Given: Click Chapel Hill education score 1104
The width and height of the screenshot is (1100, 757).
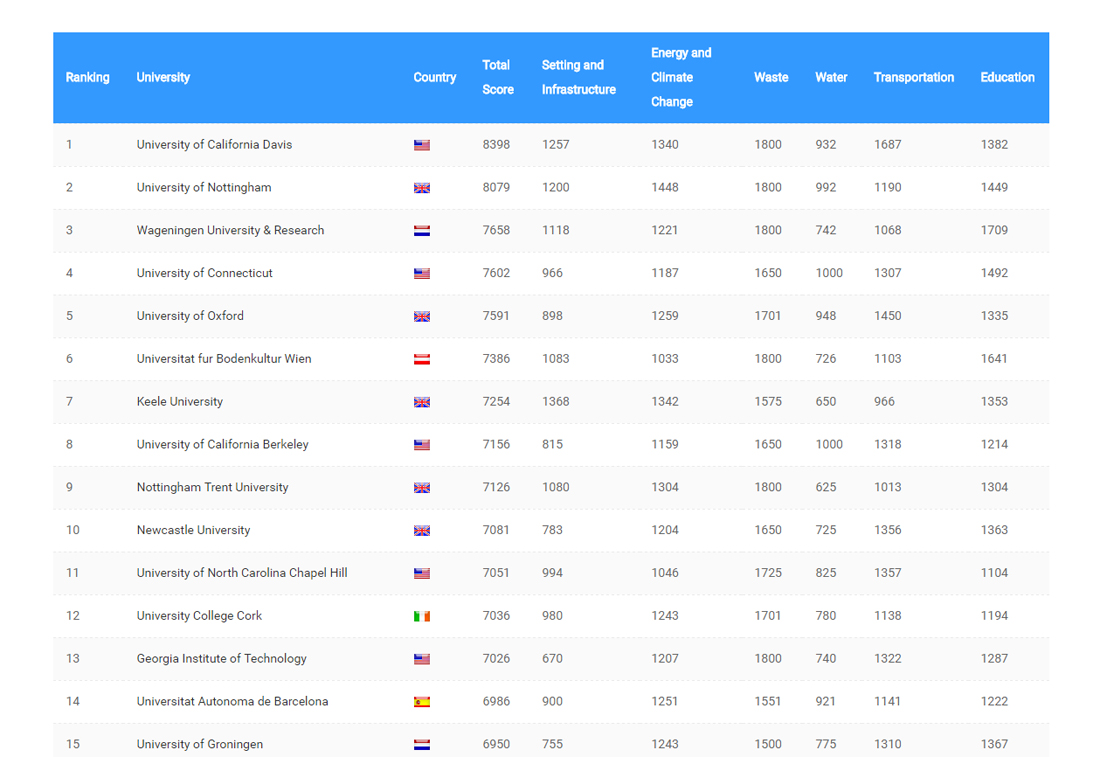Looking at the screenshot, I should (994, 572).
